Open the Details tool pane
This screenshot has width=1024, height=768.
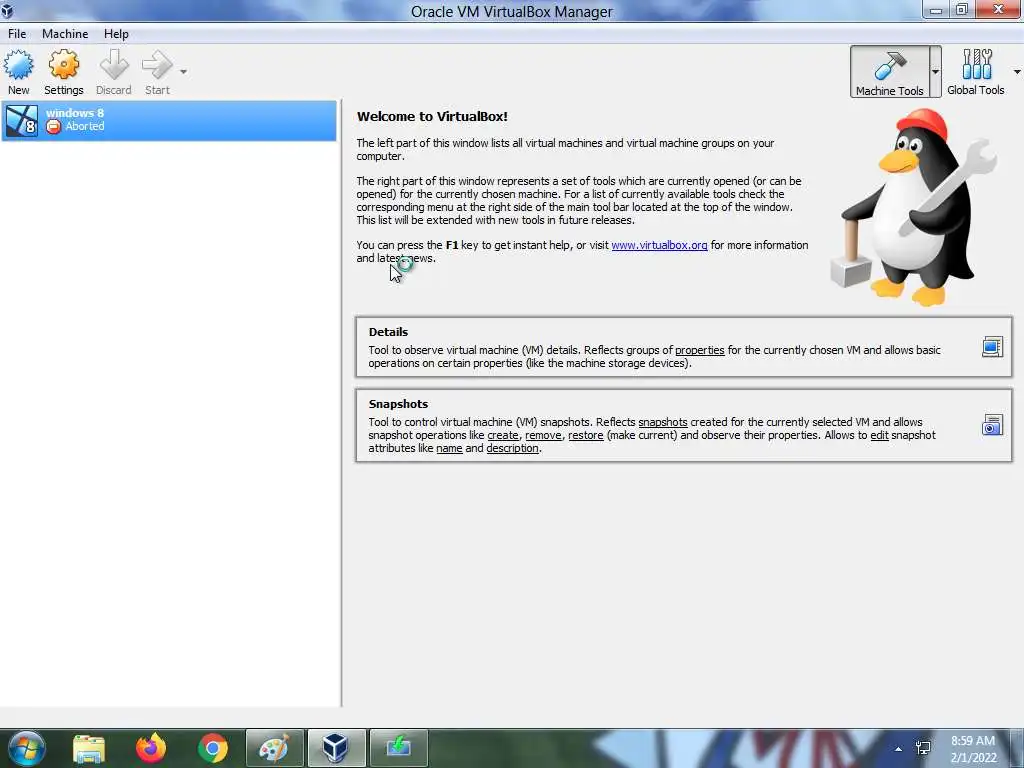coord(684,347)
